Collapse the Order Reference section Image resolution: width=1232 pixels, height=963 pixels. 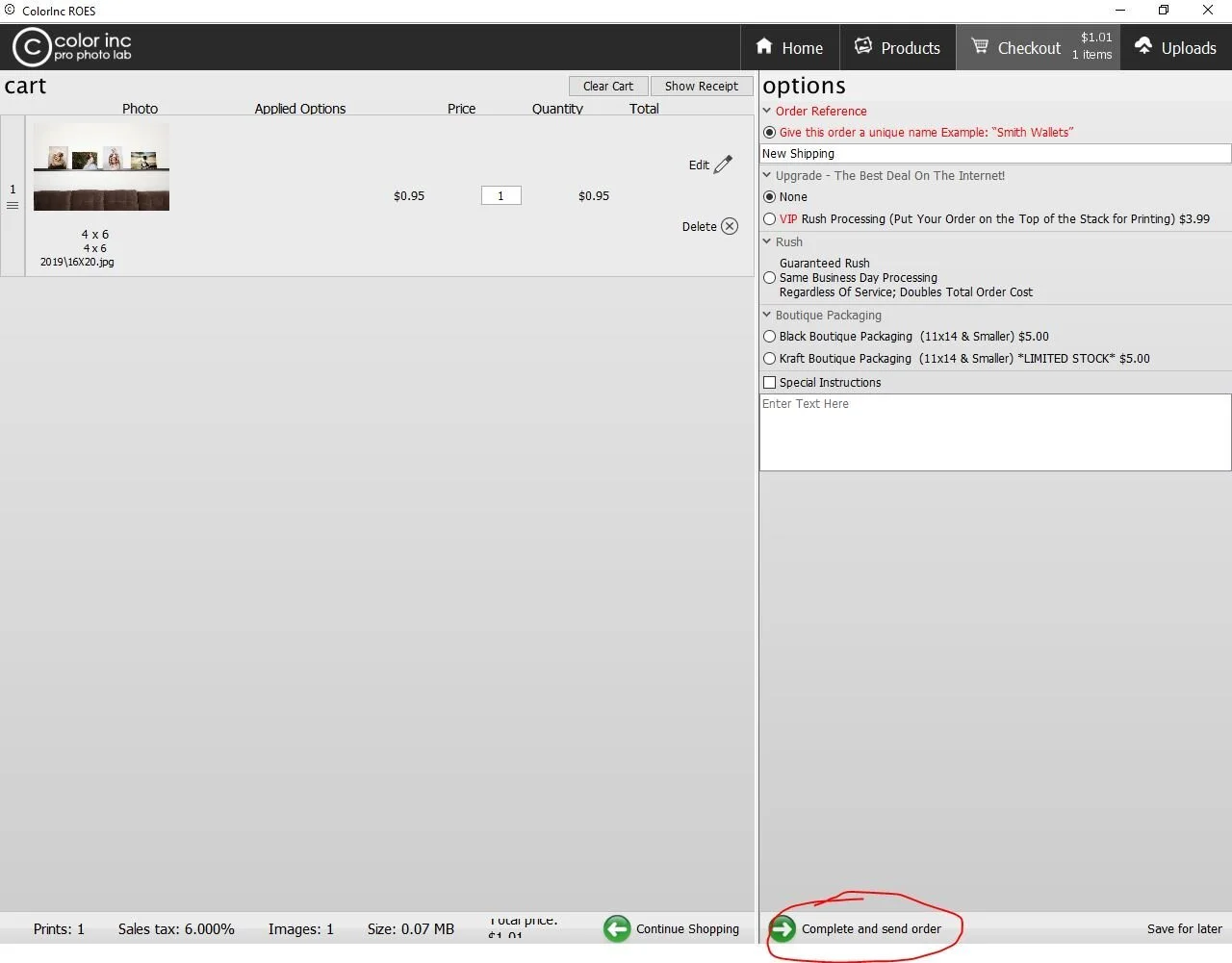(767, 111)
